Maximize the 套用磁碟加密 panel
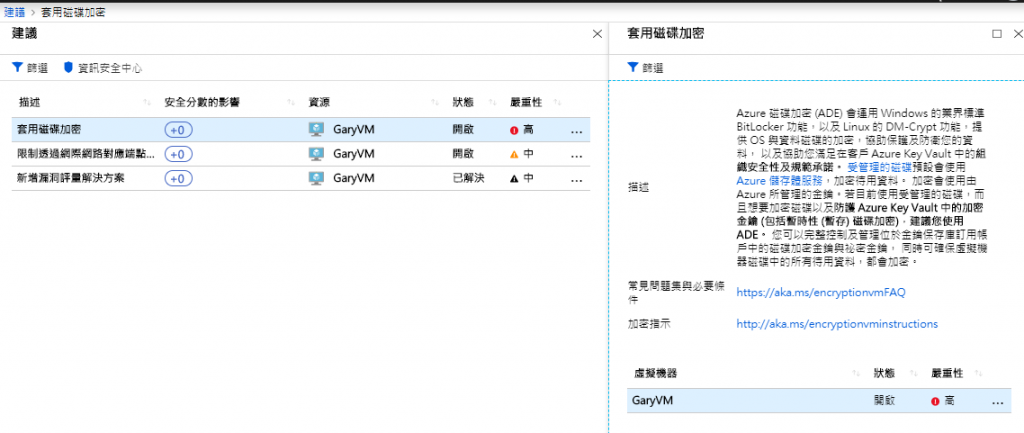Image resolution: width=1024 pixels, height=433 pixels. click(997, 34)
